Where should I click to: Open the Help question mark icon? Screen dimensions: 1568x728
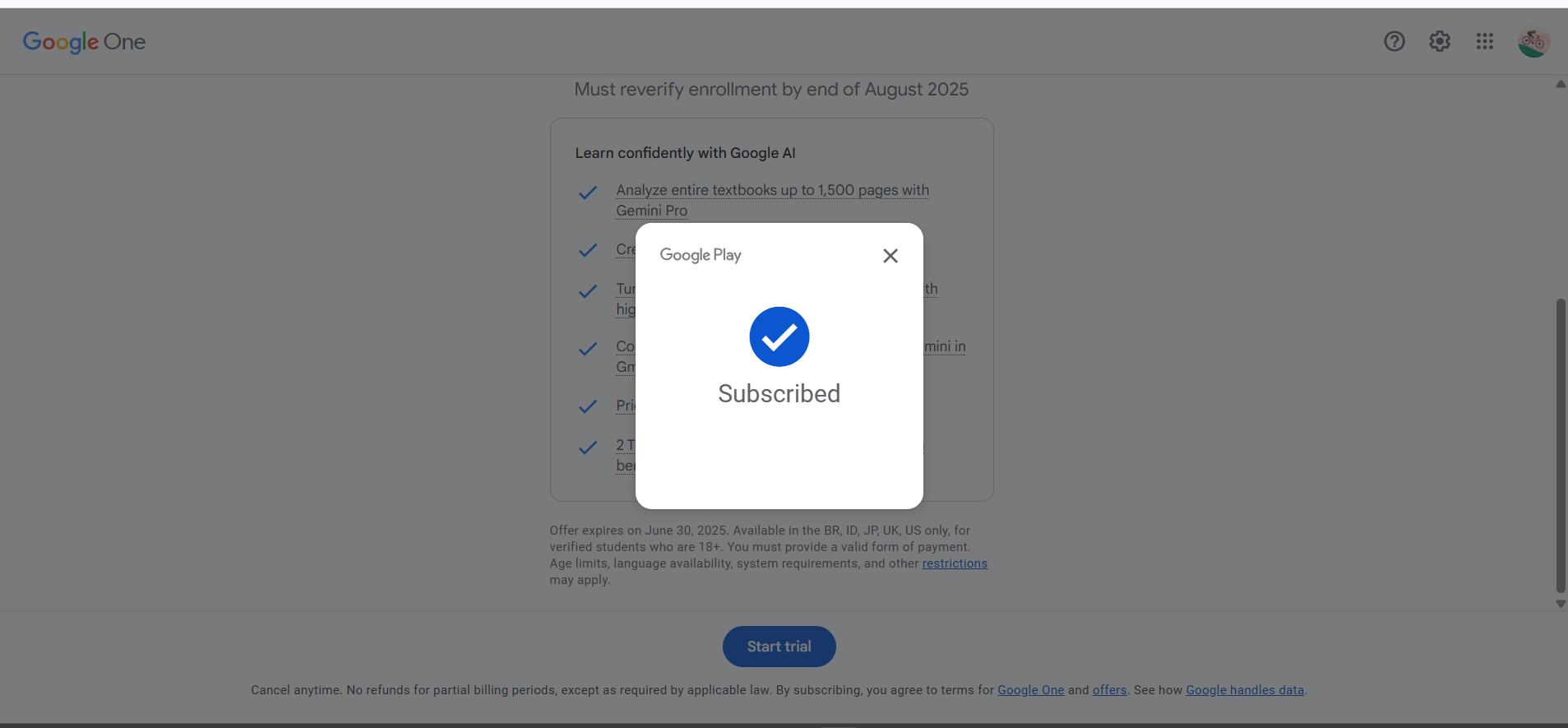1394,41
